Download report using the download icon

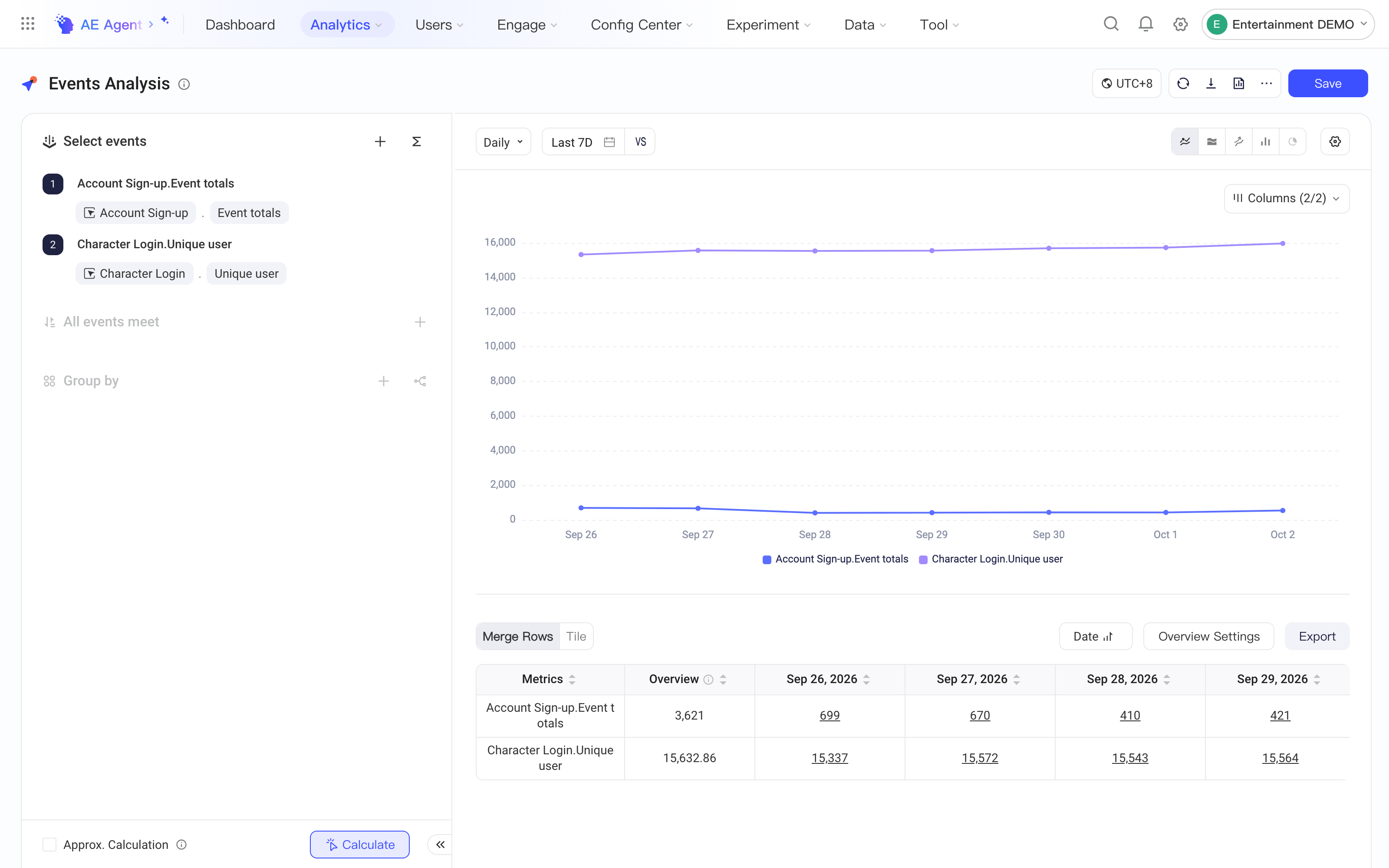(x=1211, y=84)
